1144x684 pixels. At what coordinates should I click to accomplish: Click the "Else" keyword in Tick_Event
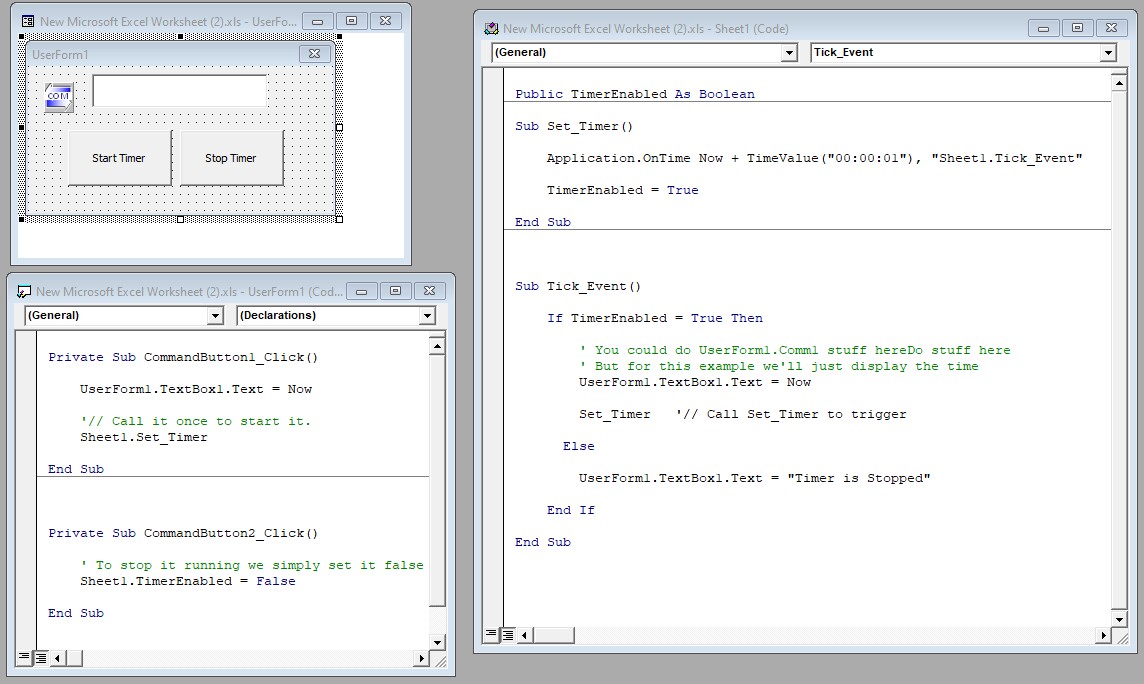point(579,446)
